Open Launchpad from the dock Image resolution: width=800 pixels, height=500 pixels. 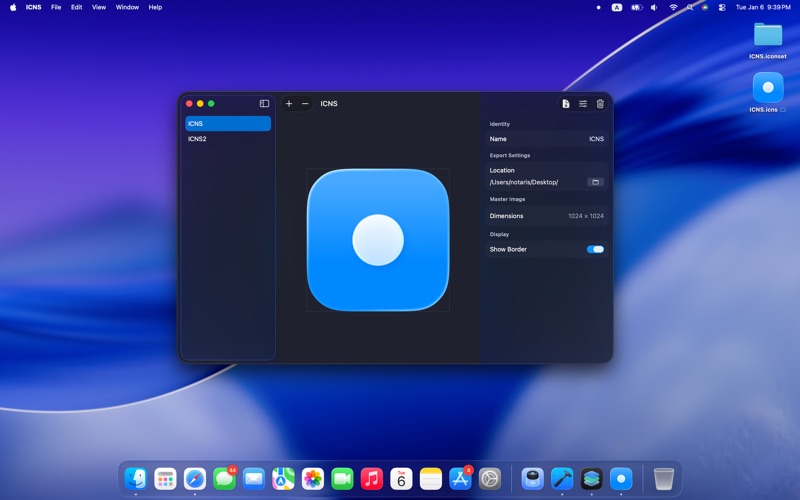tap(165, 479)
